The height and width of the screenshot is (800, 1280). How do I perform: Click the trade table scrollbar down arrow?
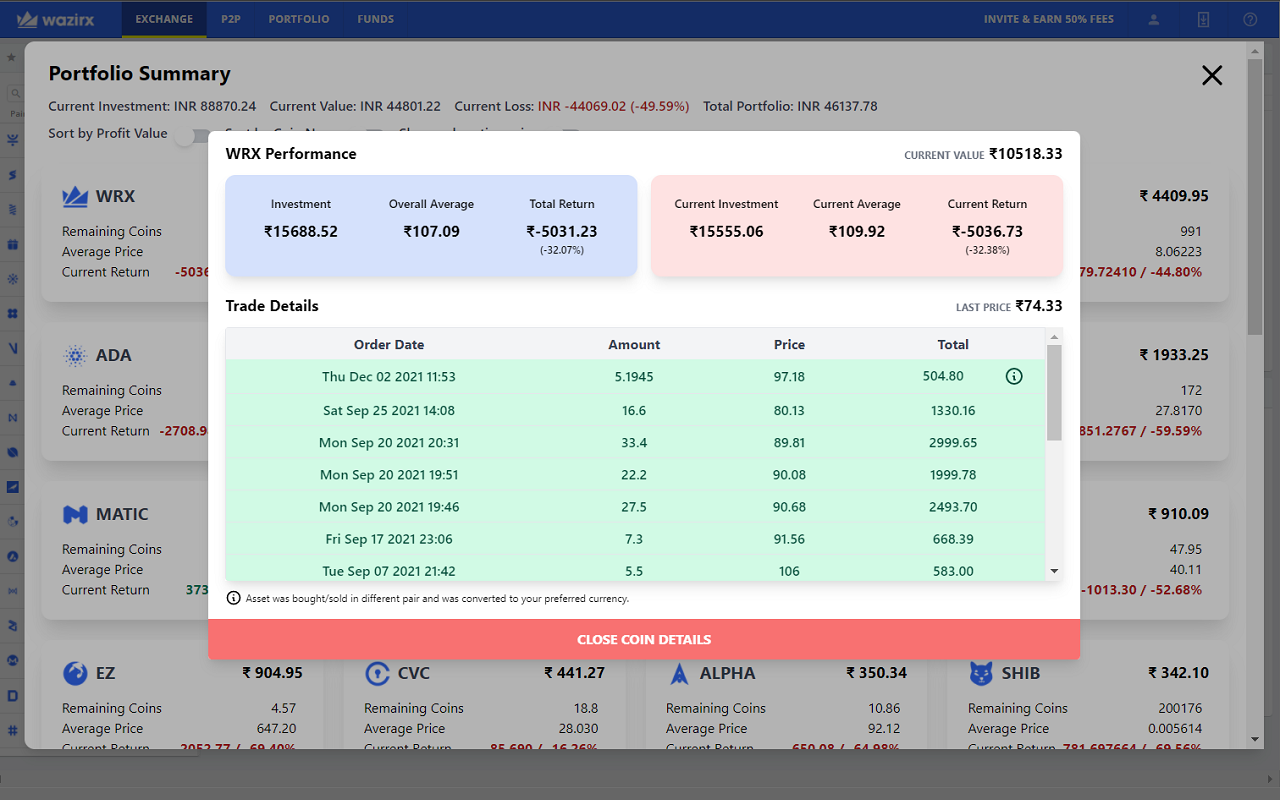1054,571
